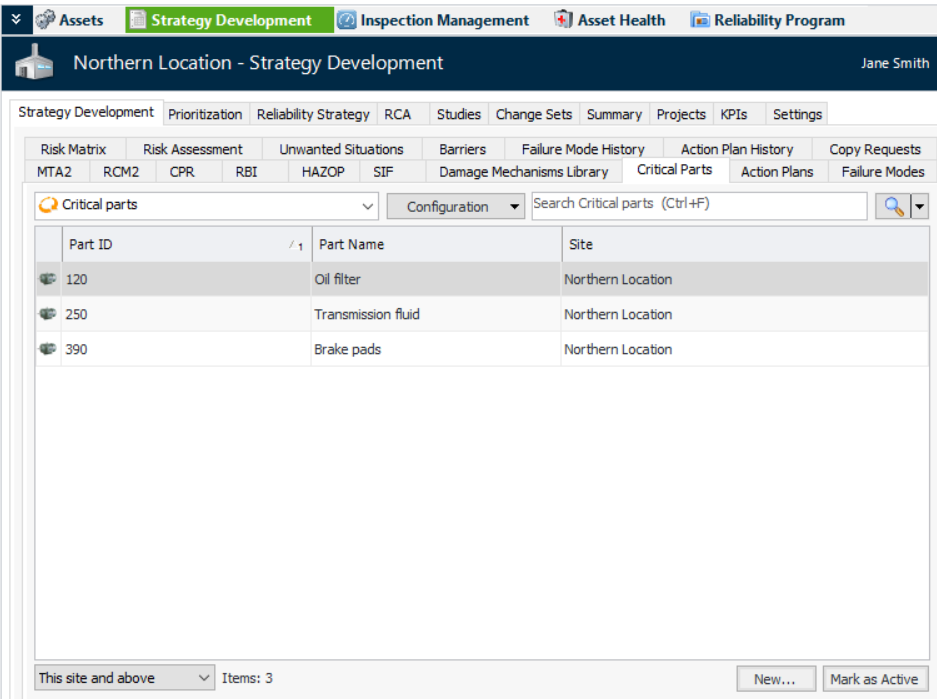This screenshot has height=699, width=937.
Task: Click the magnifying glass search button
Action: click(x=893, y=207)
